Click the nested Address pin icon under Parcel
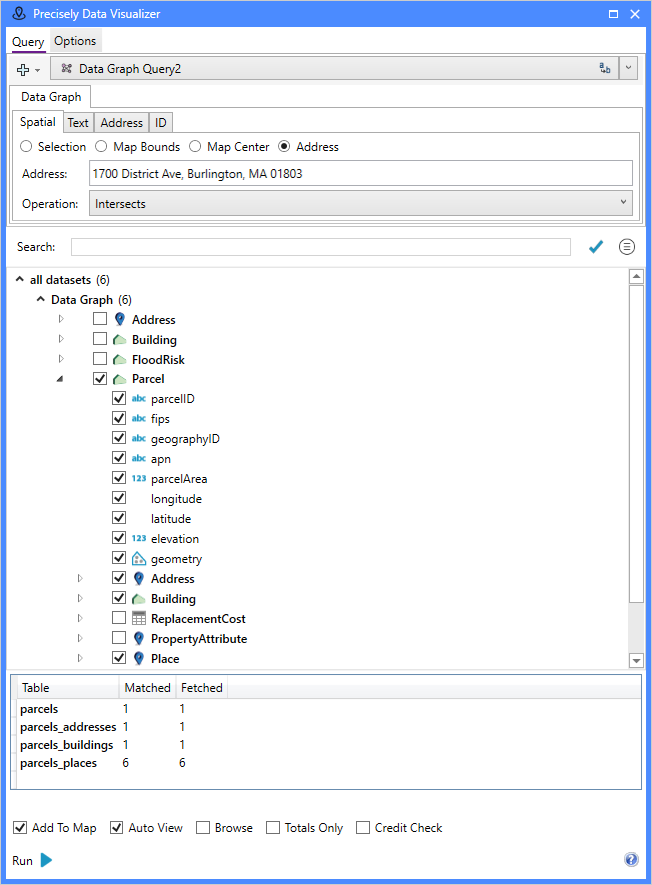The height and width of the screenshot is (885, 652). click(x=138, y=579)
